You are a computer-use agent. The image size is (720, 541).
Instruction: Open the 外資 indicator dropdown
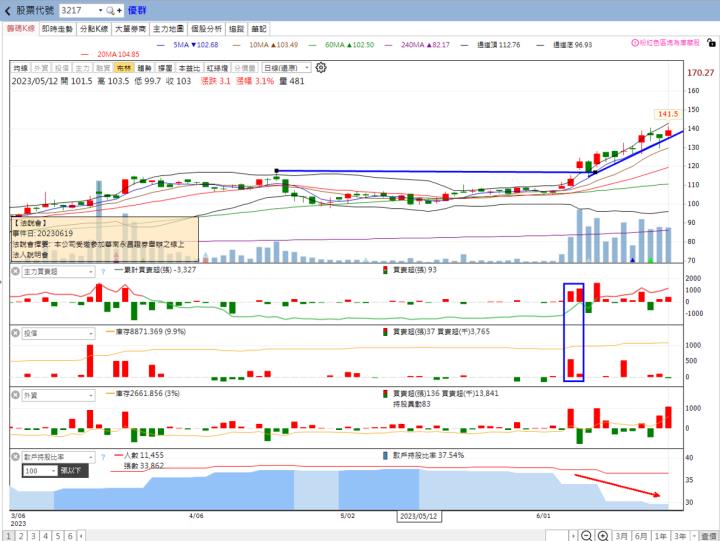click(59, 395)
